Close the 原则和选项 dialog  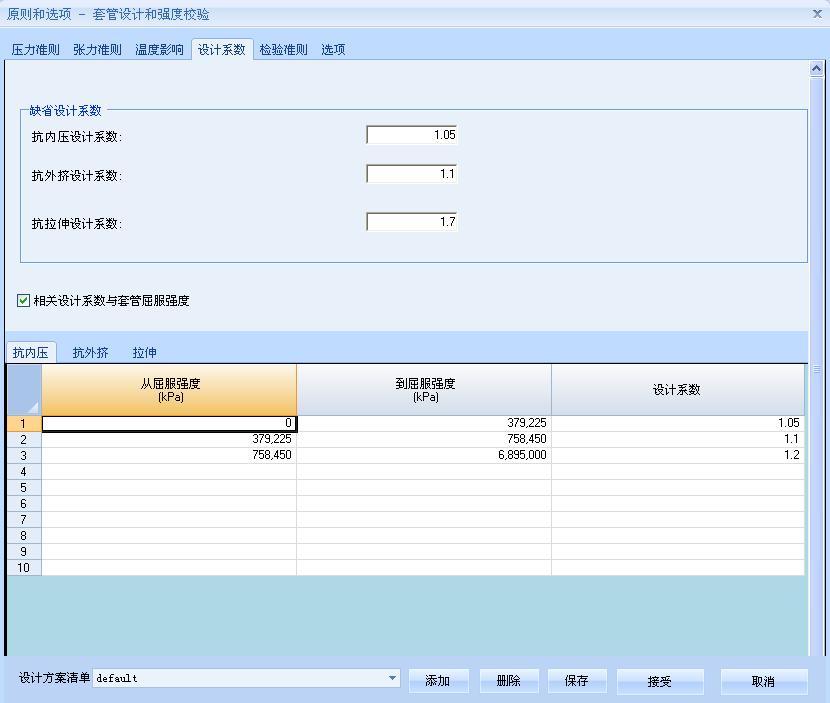point(817,14)
